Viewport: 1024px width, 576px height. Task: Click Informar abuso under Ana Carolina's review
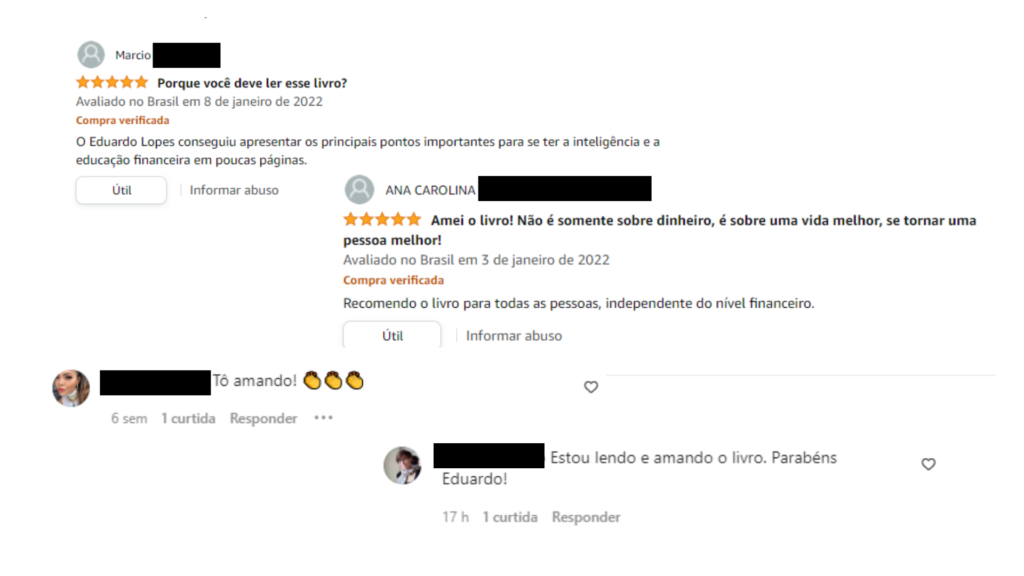514,336
